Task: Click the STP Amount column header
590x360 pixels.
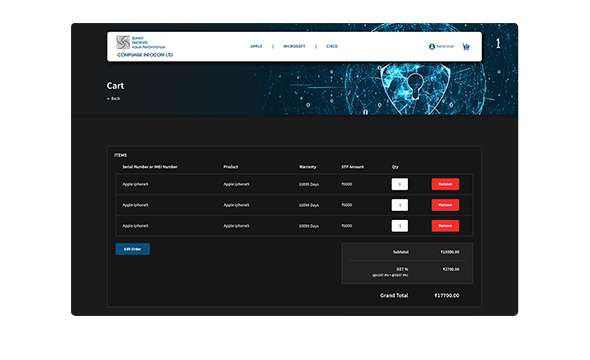Action: pos(353,167)
